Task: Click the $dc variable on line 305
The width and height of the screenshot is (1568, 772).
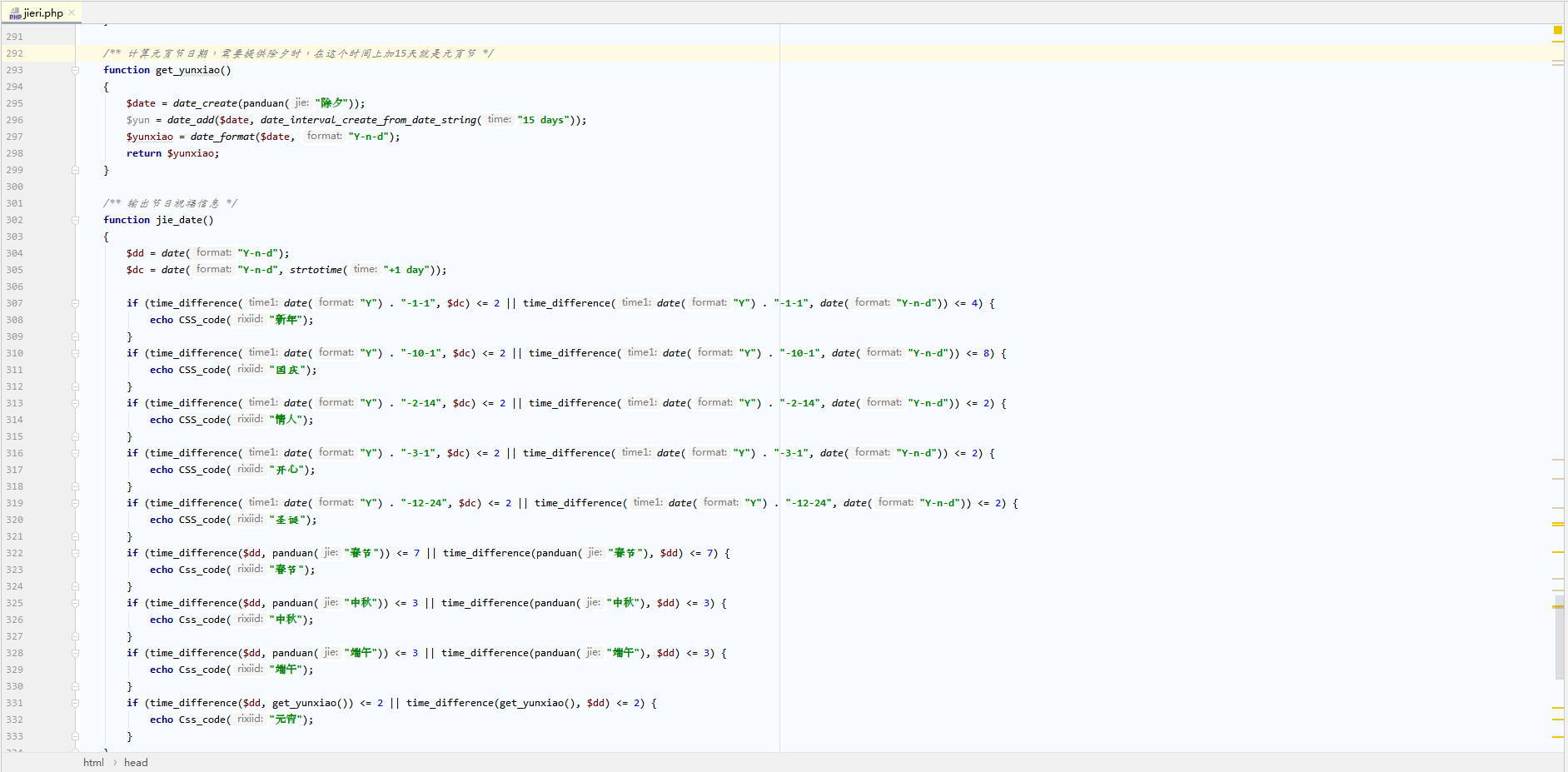Action: pyautogui.click(x=135, y=270)
